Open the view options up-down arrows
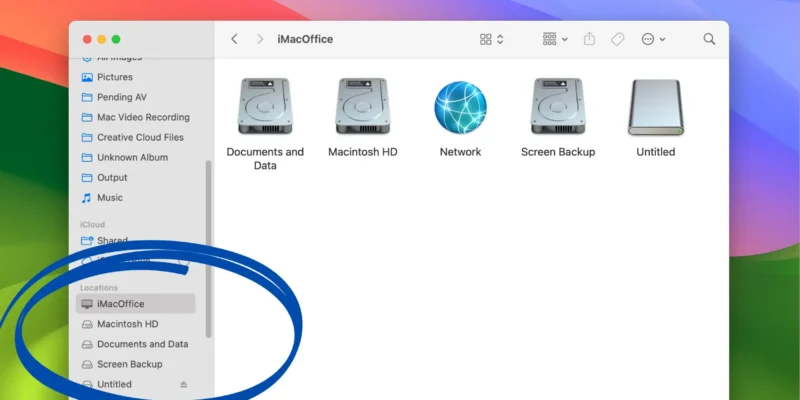The image size is (800, 400). (x=500, y=39)
